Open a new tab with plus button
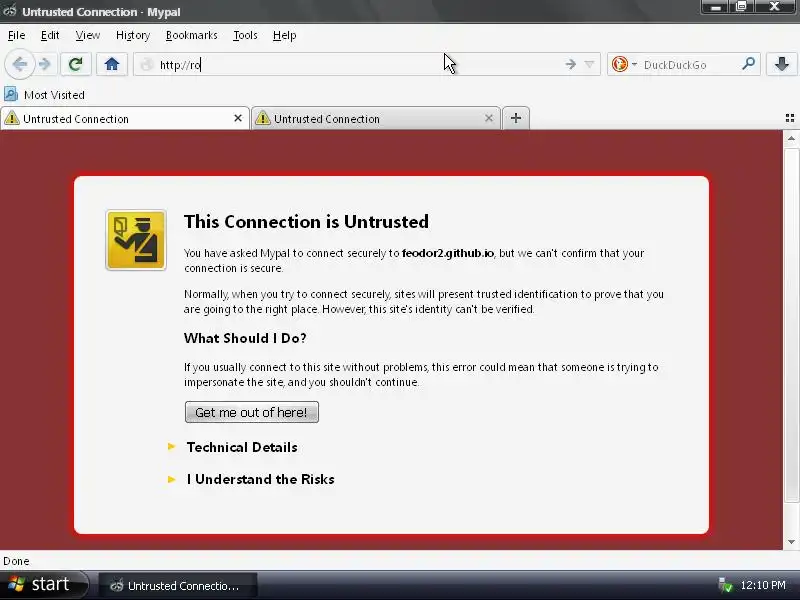 click(516, 118)
